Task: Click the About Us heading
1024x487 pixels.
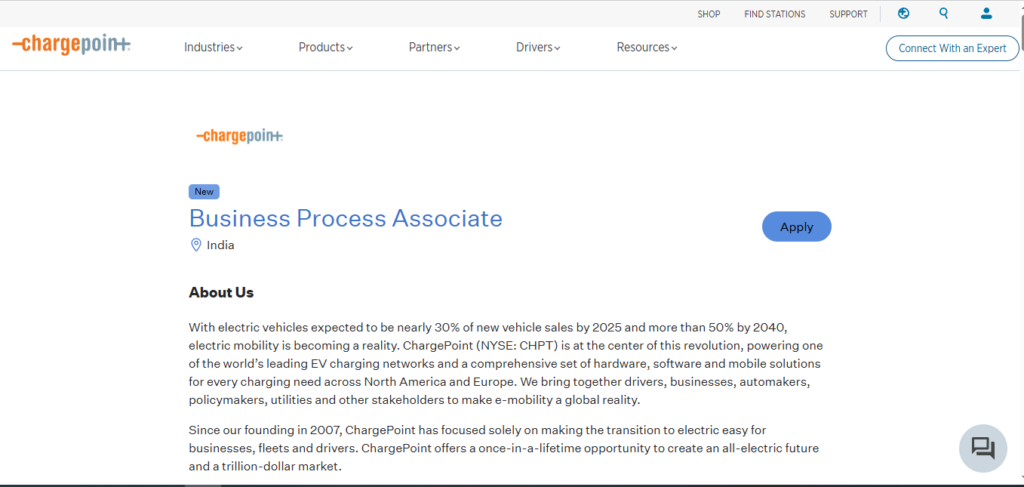Action: pos(221,292)
